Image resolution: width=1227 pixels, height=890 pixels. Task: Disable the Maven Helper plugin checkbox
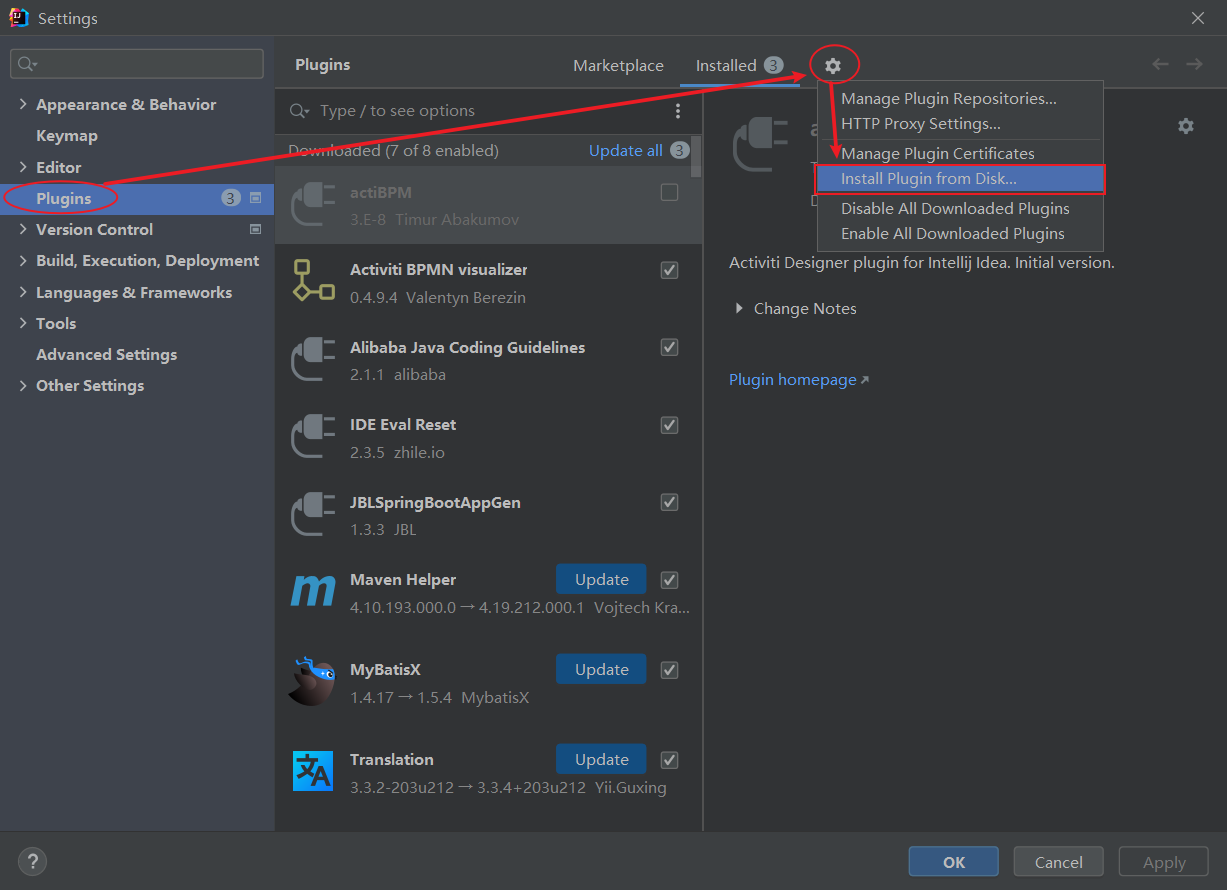coord(670,580)
